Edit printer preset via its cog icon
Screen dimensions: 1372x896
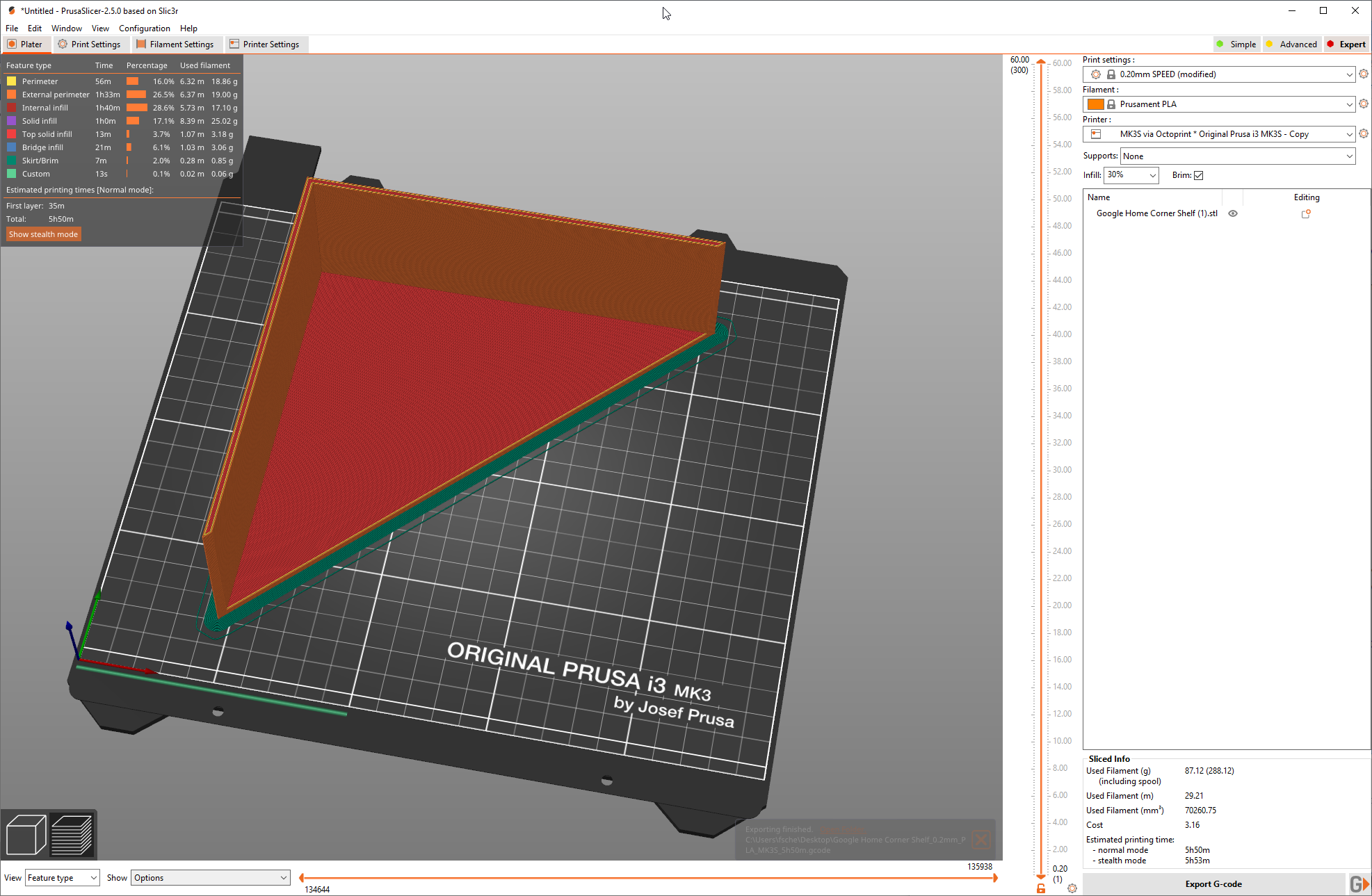pos(1364,133)
